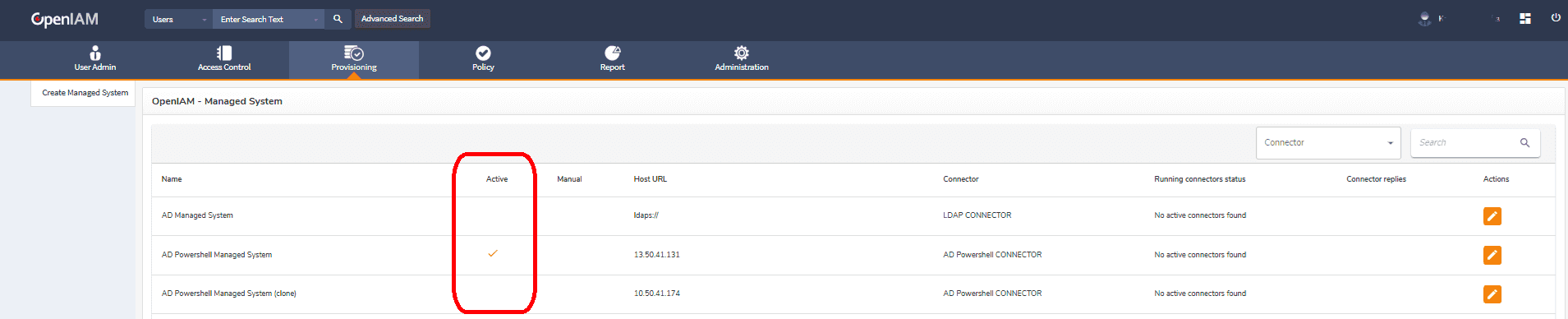Toggle active checkmark for AD Powershell Managed System
Screen dimensions: 1568x319
[x=493, y=253]
